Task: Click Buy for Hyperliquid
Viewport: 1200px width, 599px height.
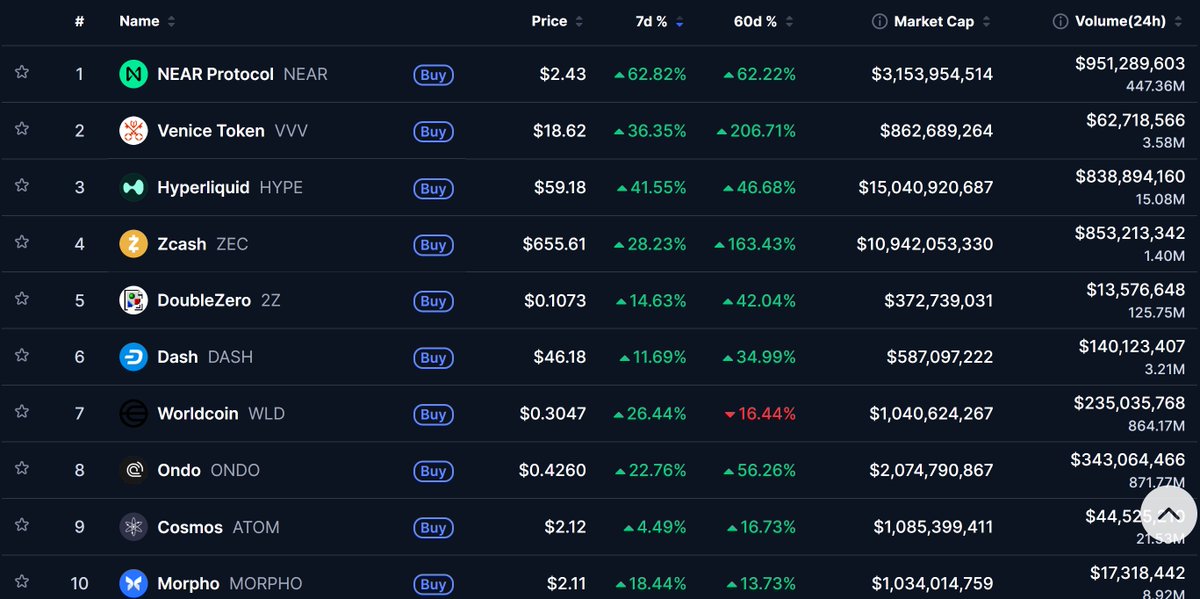Action: (x=433, y=188)
